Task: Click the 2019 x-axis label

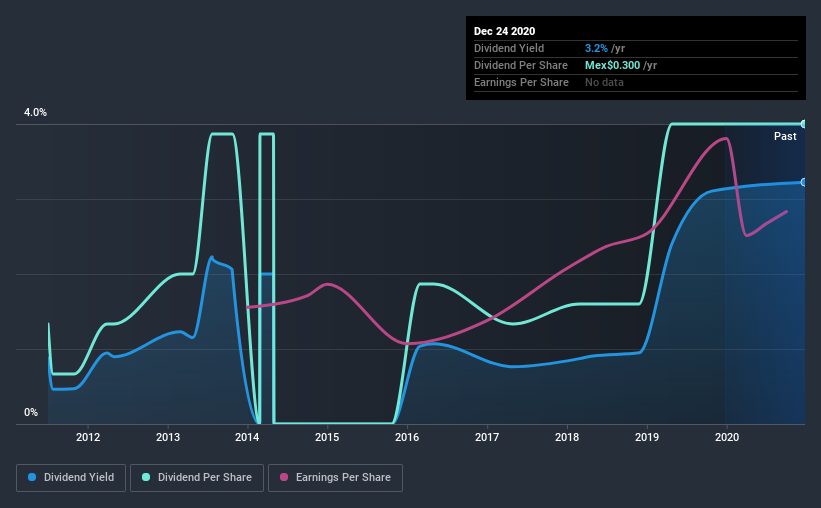Action: pos(647,437)
